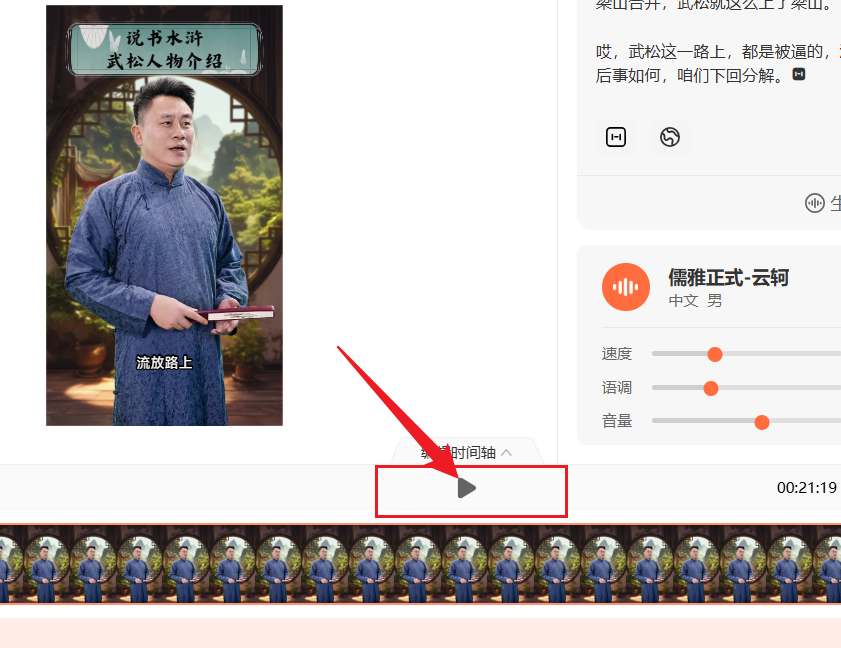This screenshot has height=648, width=841.
Task: Click the 语调 label
Action: click(x=617, y=388)
